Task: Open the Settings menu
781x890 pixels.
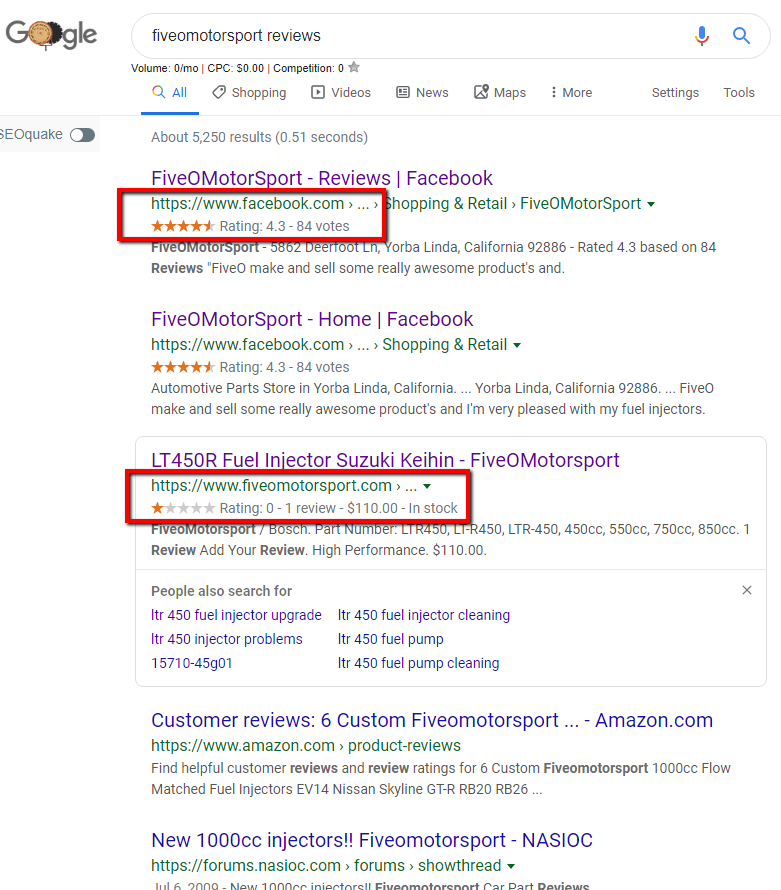Action: [675, 93]
